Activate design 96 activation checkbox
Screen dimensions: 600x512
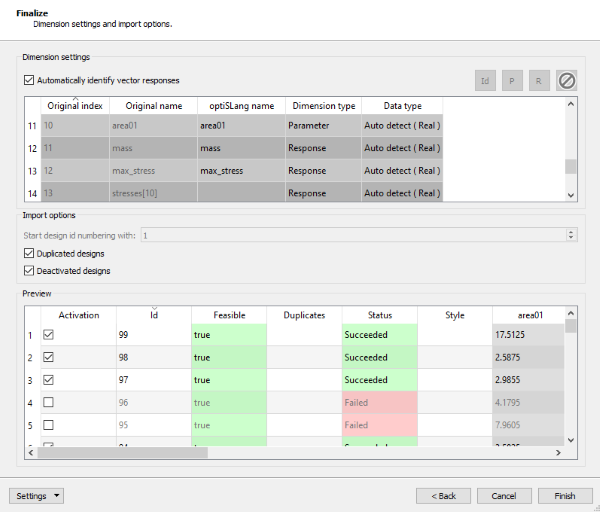pyautogui.click(x=48, y=402)
